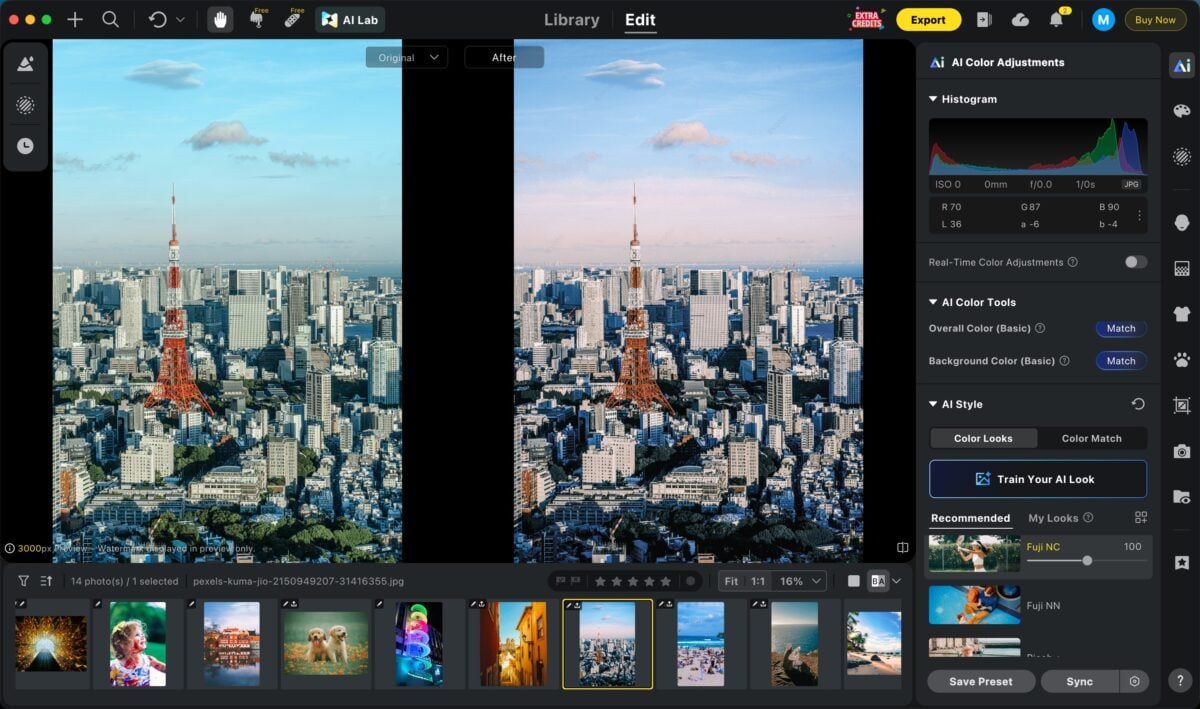Switch to the Library tab

pyautogui.click(x=571, y=19)
